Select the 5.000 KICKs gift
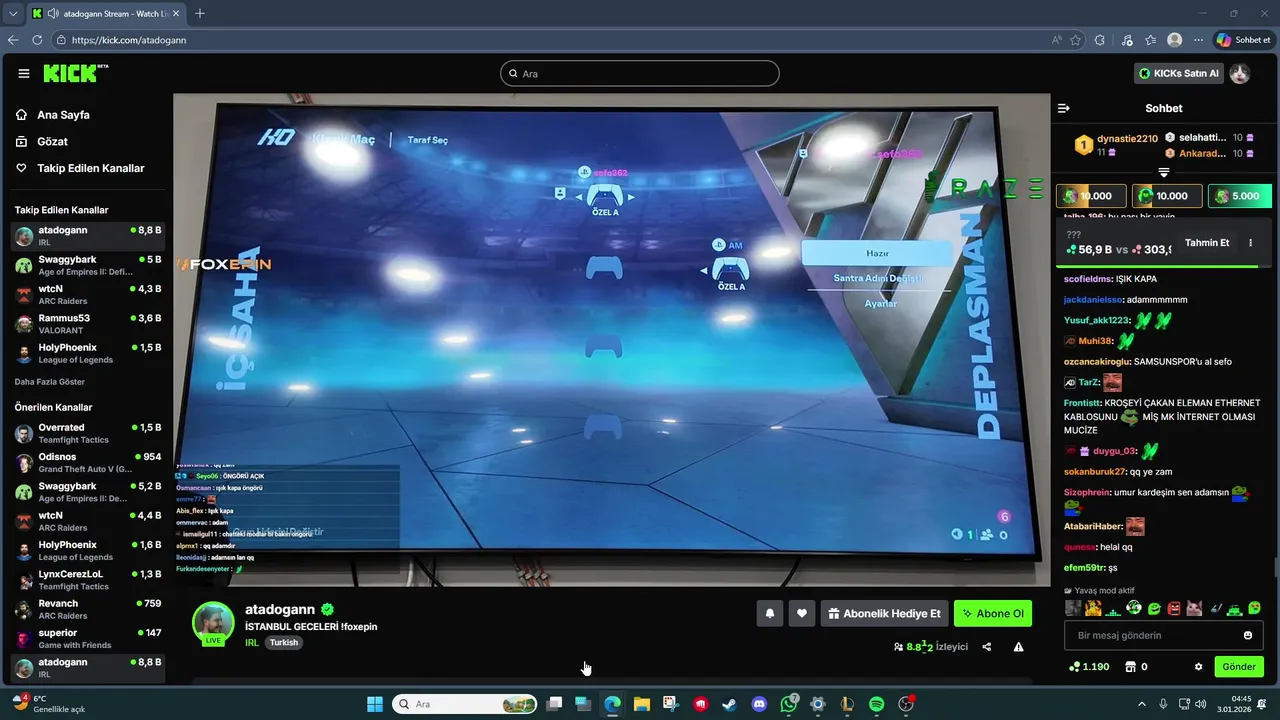Screen dimensions: 1280x720 point(1240,196)
